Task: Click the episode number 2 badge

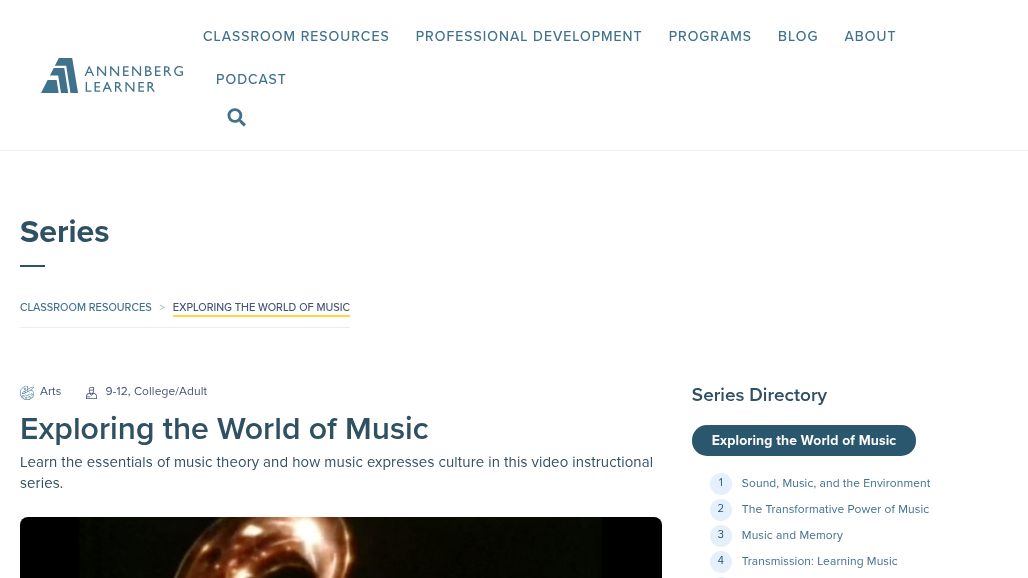Action: (721, 509)
